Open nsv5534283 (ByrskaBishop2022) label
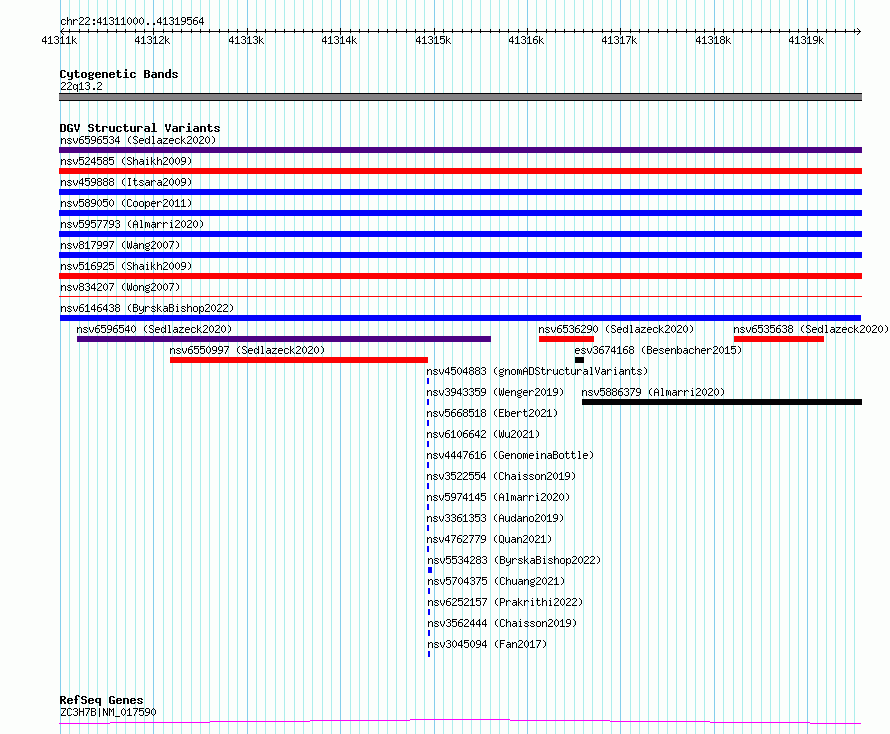The image size is (890, 734). click(514, 560)
